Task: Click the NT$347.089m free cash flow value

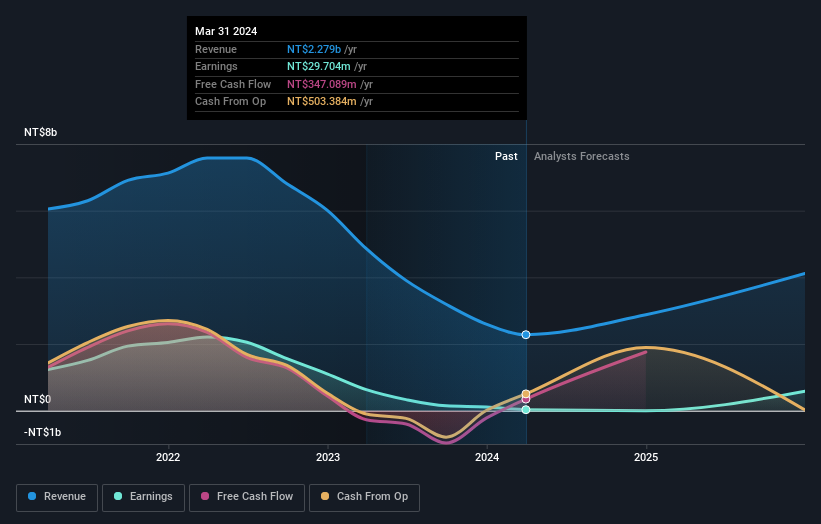Action: coord(322,84)
